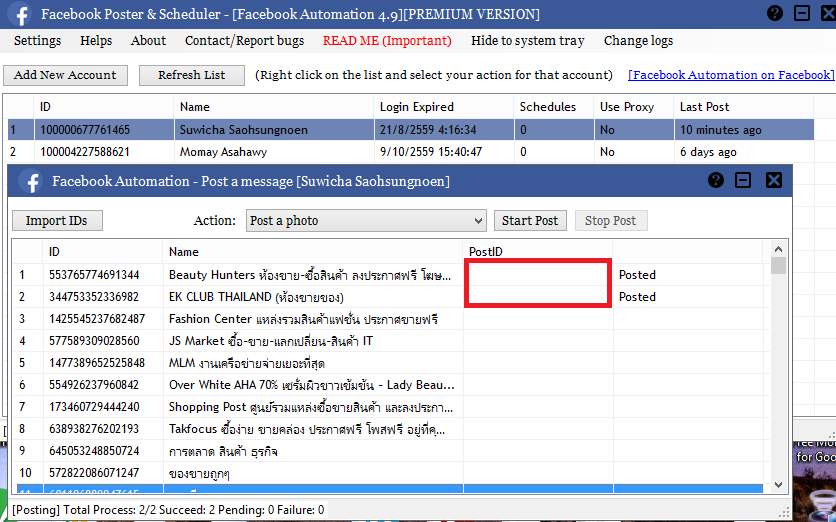Click Hide to system tray
Viewport: 836px width, 522px height.
[527, 41]
